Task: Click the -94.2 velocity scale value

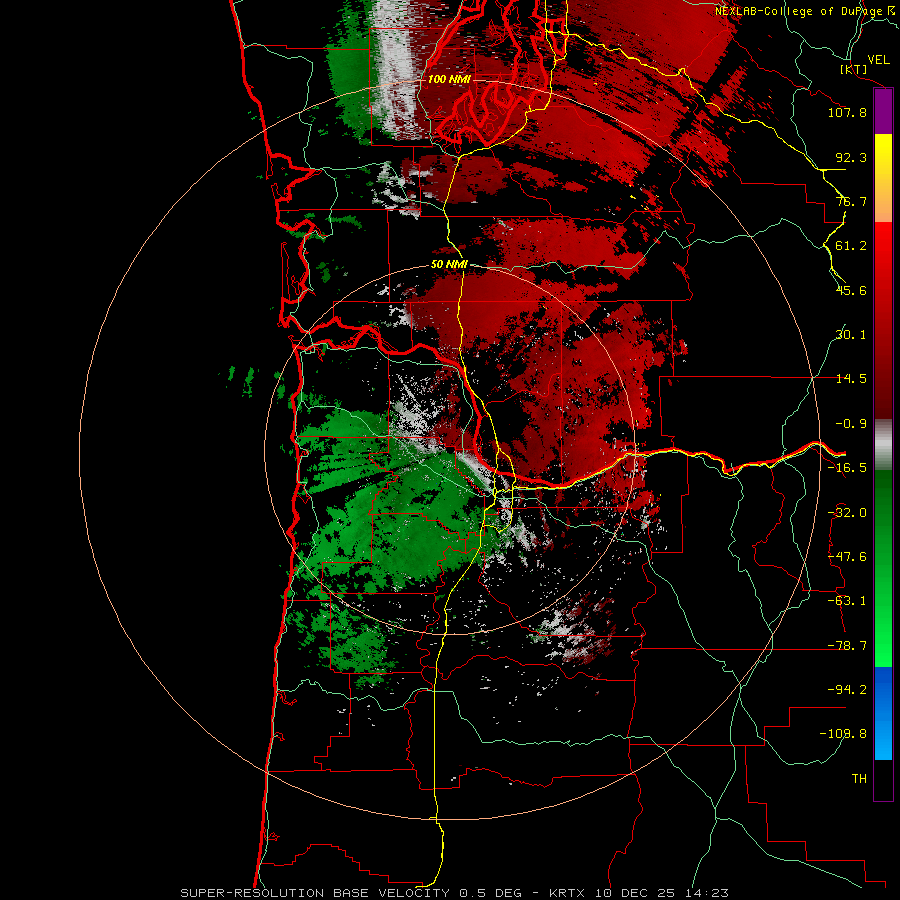Action: pos(847,690)
